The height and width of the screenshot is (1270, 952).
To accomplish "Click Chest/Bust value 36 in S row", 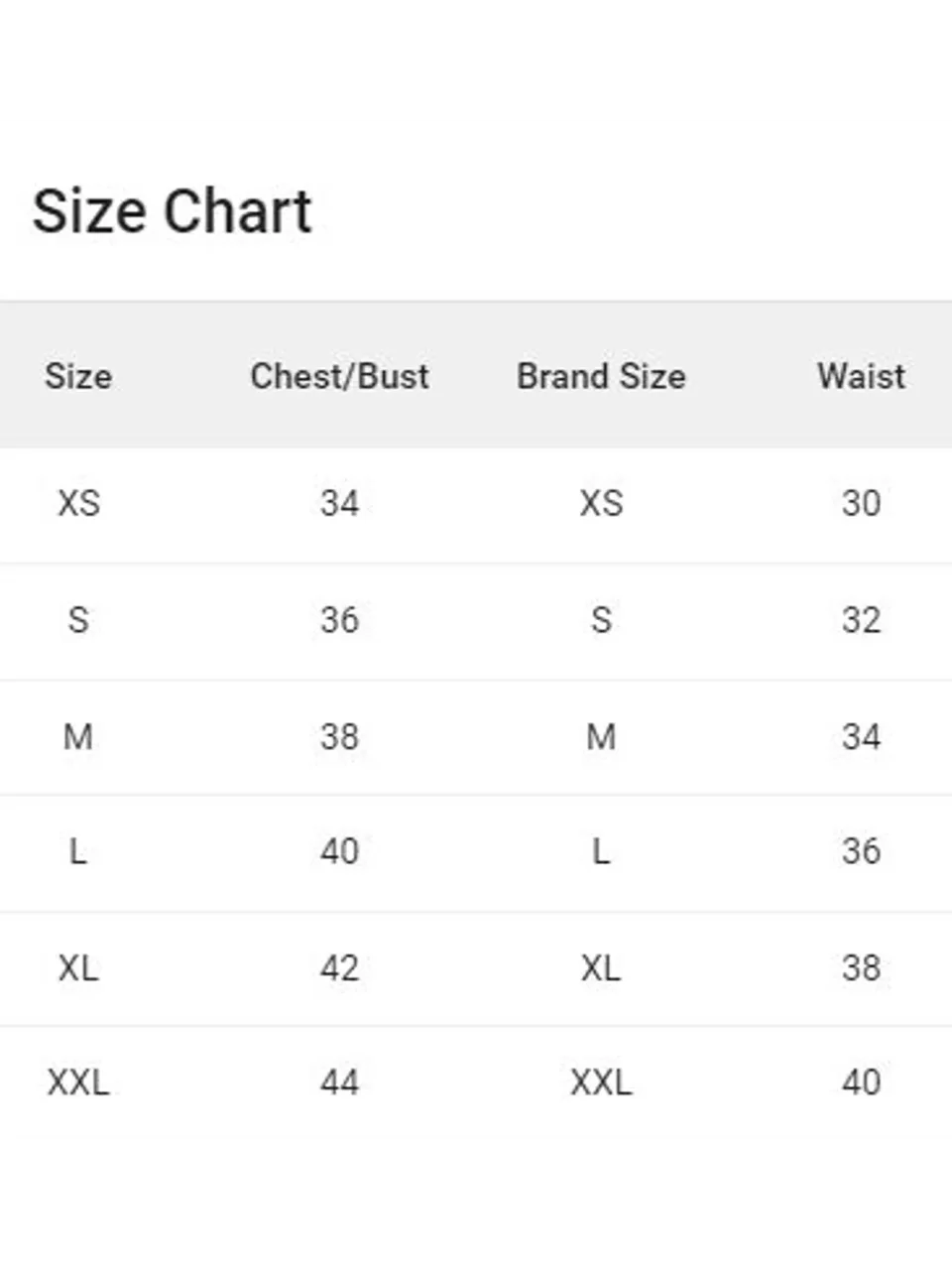I will (339, 620).
